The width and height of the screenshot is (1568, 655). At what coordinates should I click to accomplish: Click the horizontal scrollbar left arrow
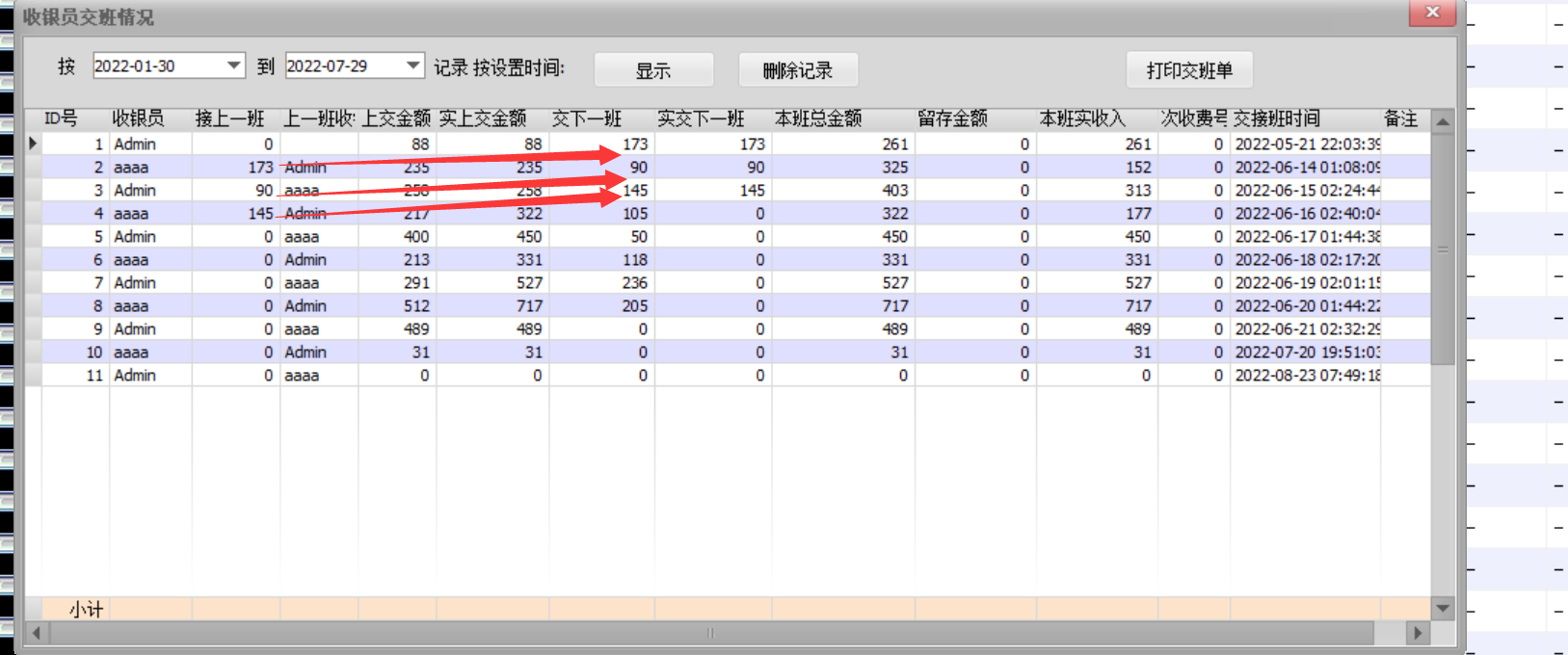36,633
